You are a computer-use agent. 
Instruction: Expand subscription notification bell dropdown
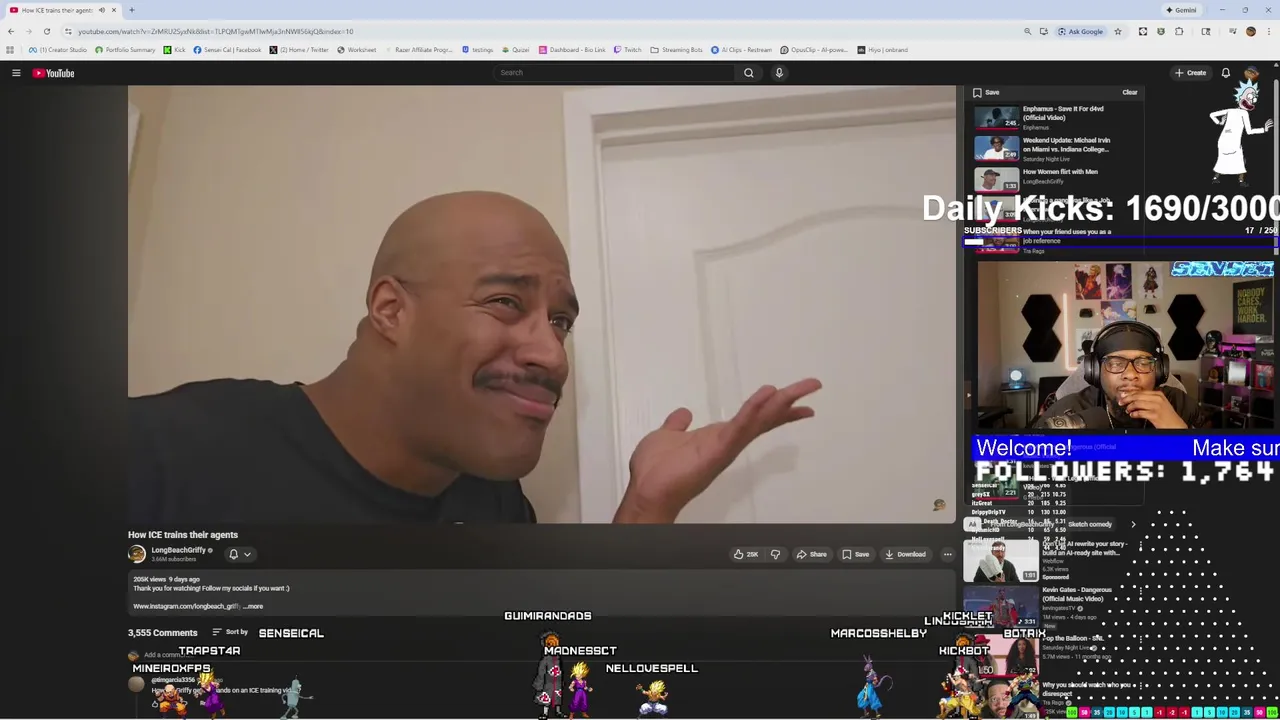(240, 554)
